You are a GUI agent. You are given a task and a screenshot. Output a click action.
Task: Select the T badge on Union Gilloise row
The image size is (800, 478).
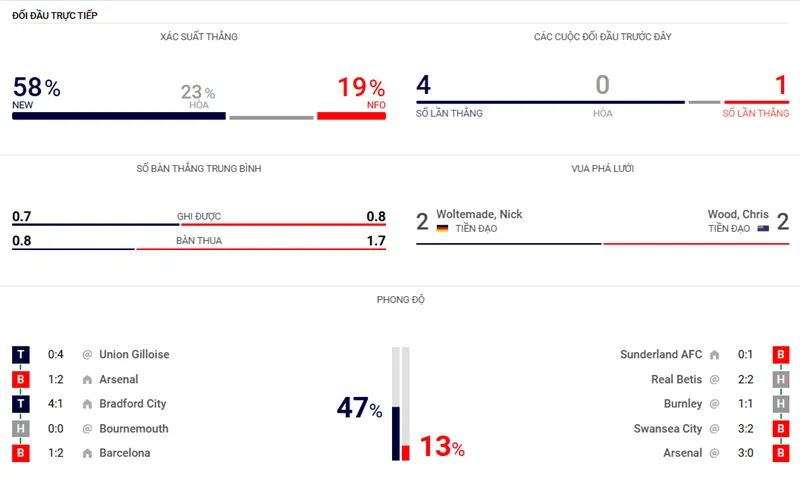click(x=21, y=355)
